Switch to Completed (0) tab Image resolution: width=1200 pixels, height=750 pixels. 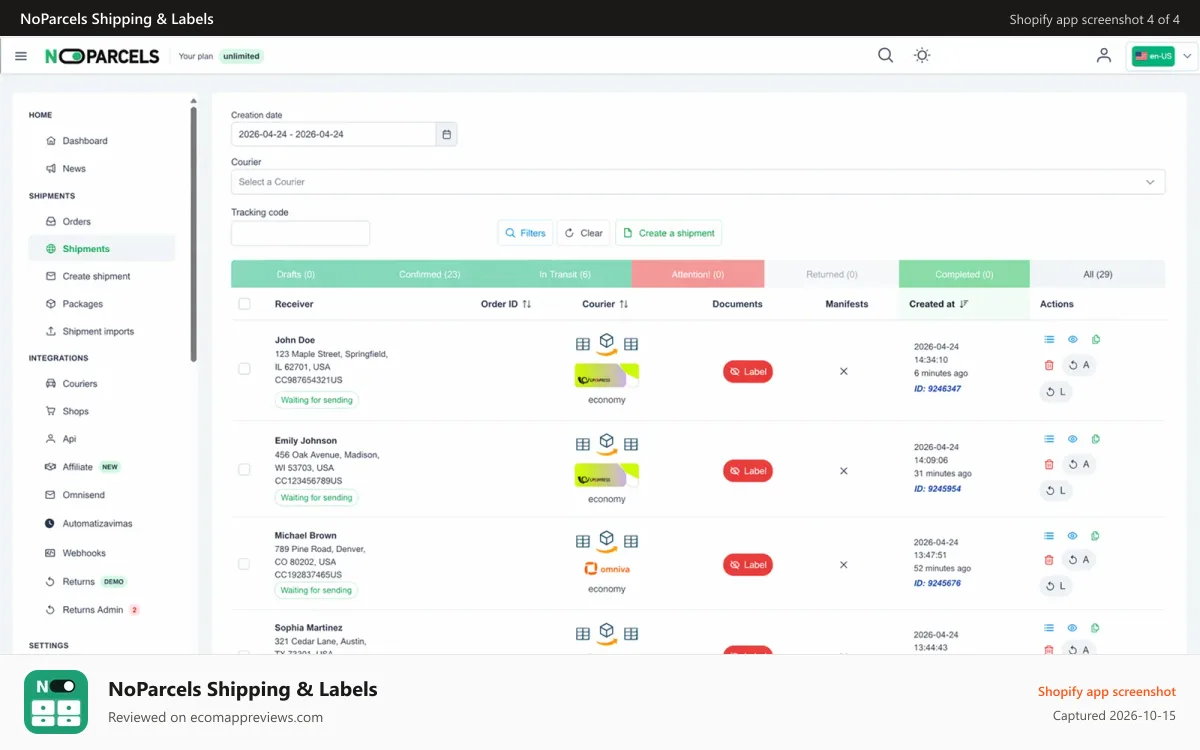[964, 274]
